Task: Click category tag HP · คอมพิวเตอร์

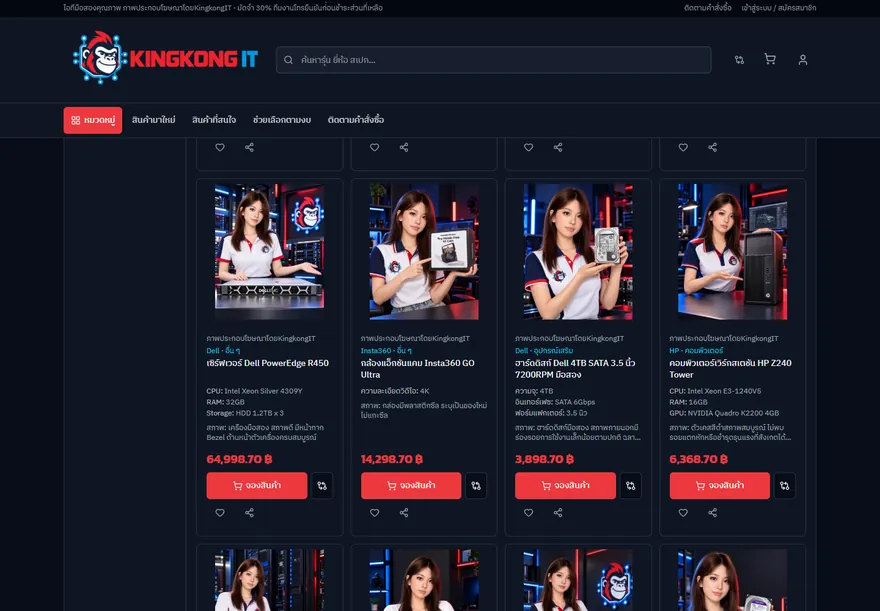Action: pyautogui.click(x=696, y=351)
